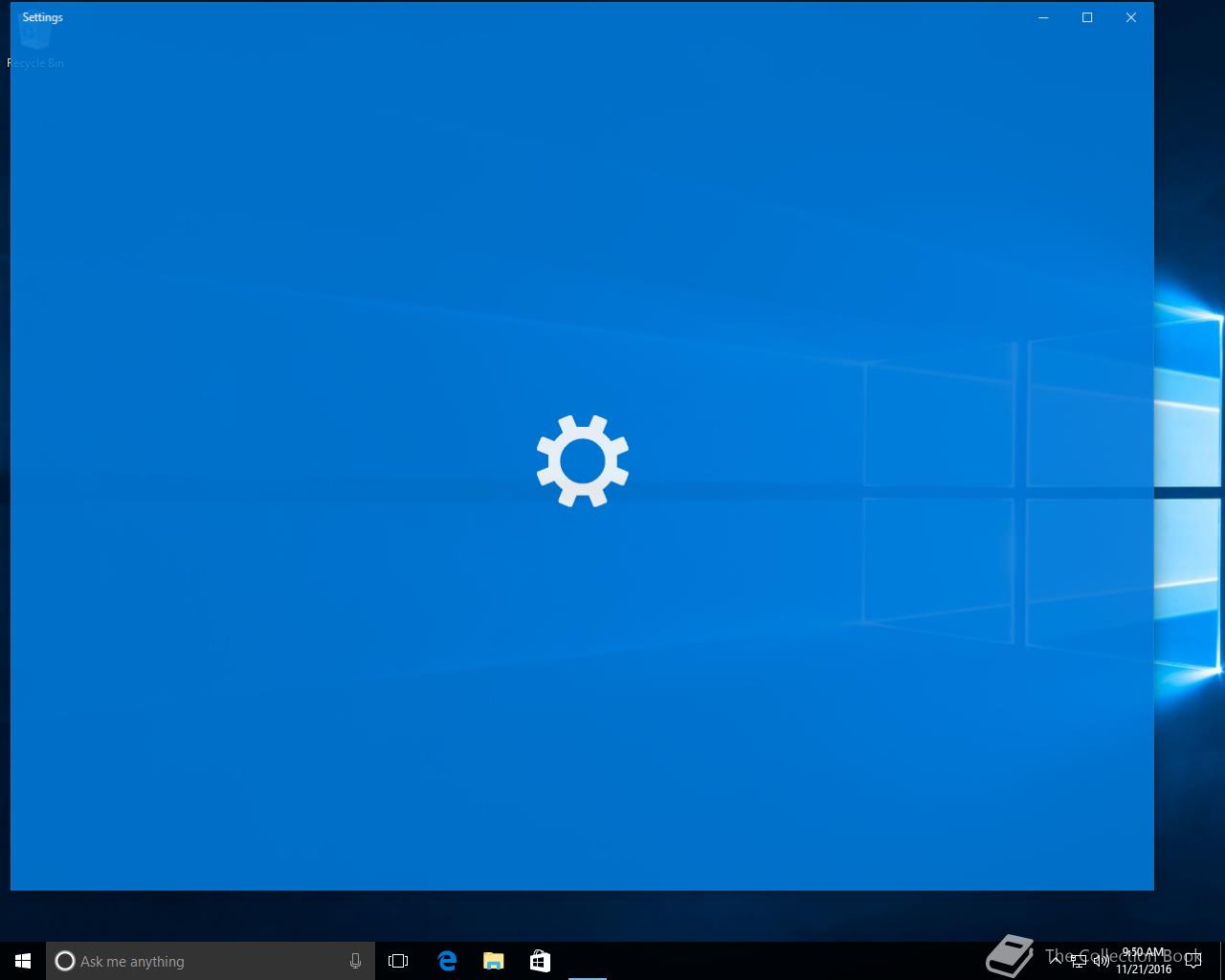This screenshot has width=1225, height=980.
Task: Open the volume control tray icon
Action: (1101, 960)
